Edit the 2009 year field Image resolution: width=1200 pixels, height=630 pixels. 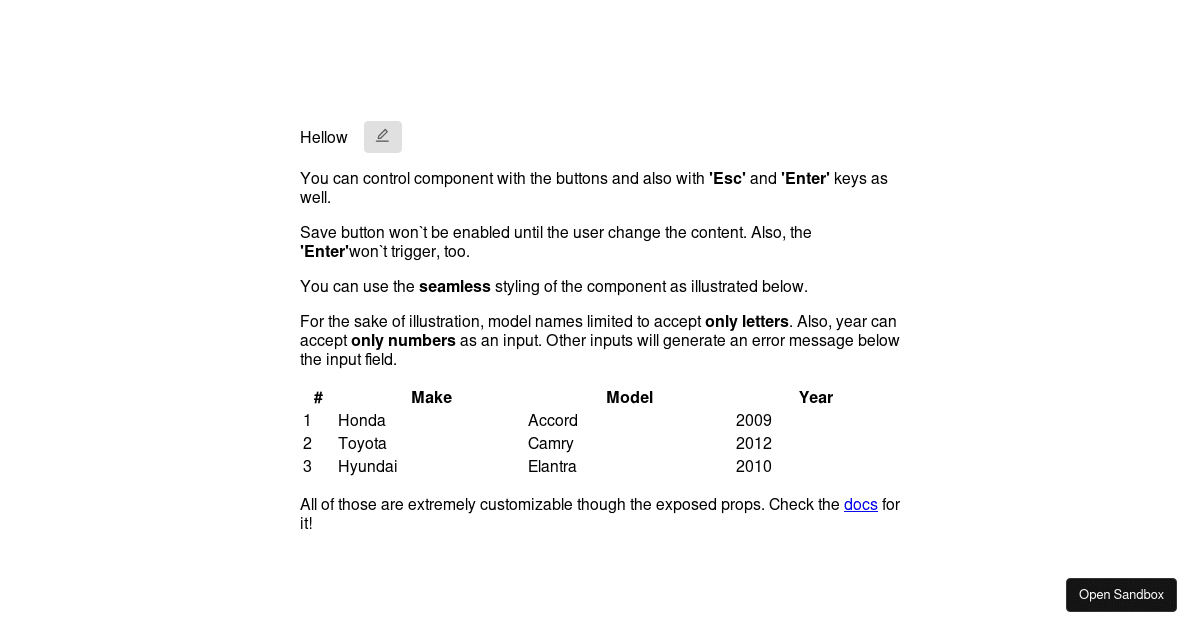point(754,420)
